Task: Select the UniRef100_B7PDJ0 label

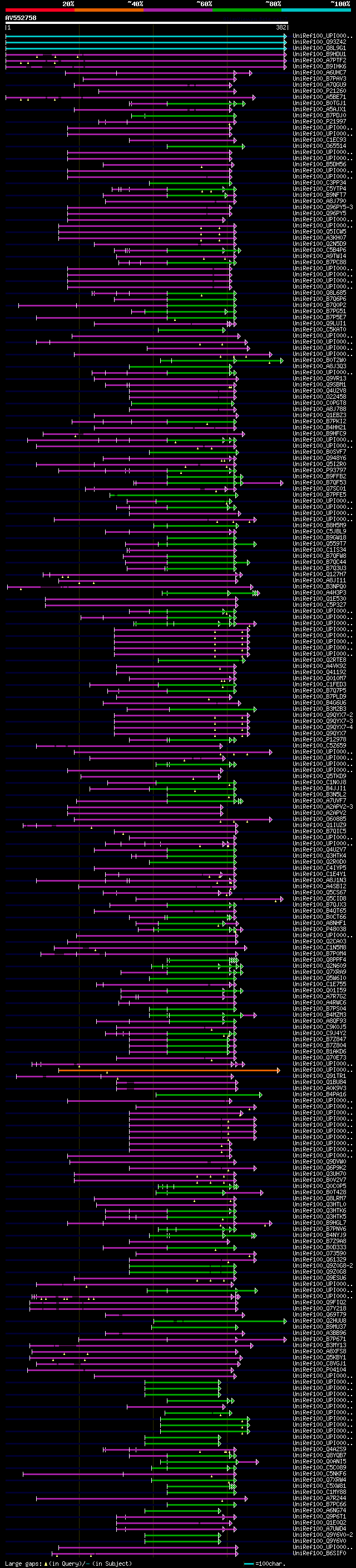Action: (x=319, y=116)
